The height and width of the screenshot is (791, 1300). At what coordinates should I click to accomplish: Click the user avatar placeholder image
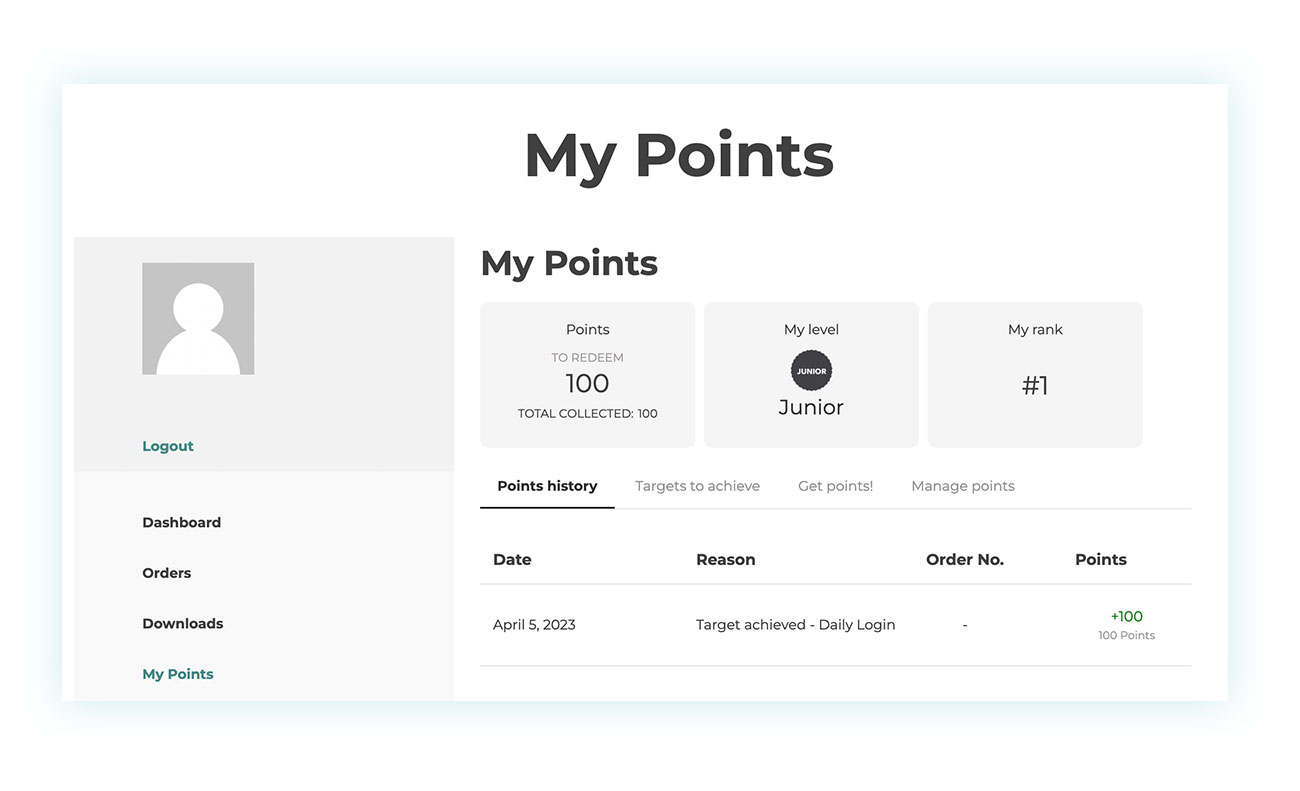(x=198, y=319)
